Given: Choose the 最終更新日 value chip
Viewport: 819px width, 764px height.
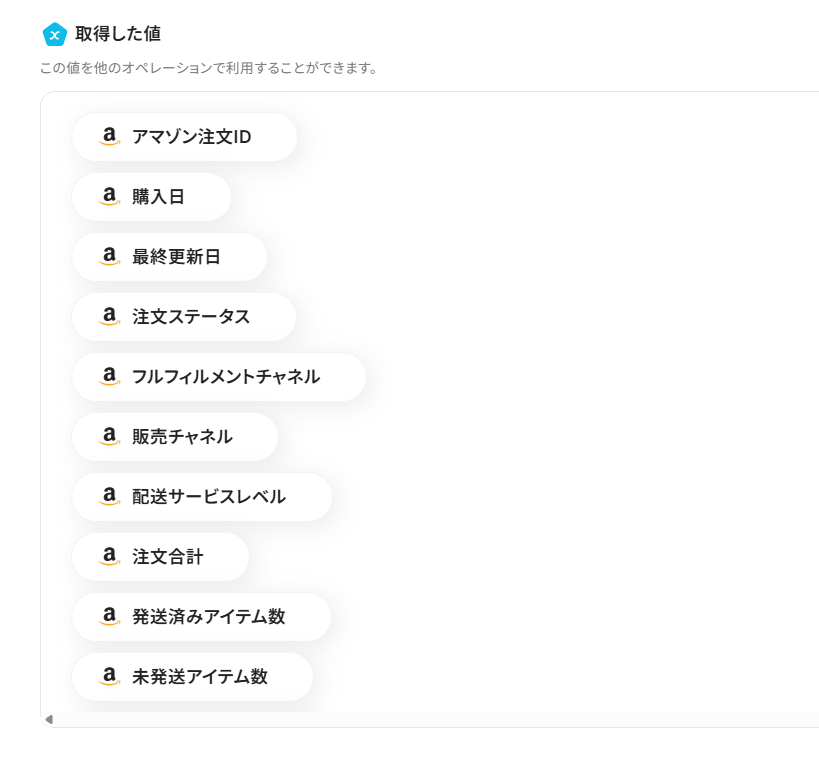Looking at the screenshot, I should [176, 257].
